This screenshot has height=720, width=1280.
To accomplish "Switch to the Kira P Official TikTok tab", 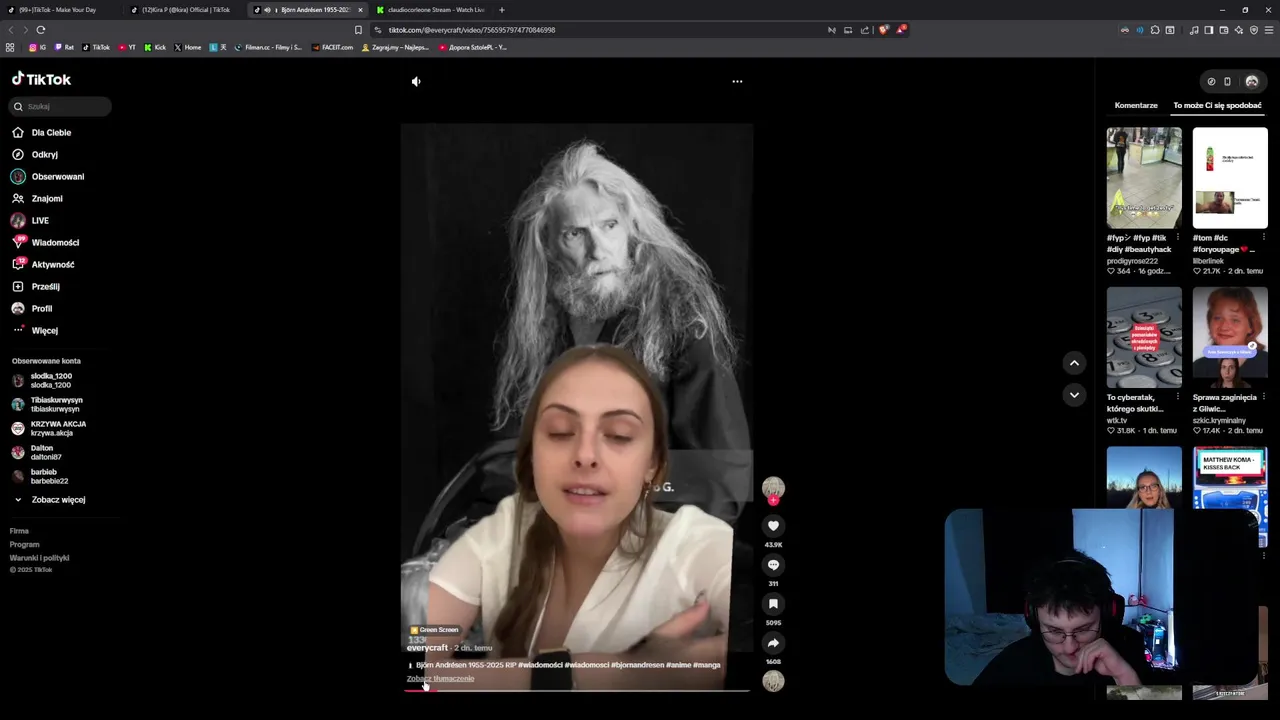I will [x=185, y=10].
